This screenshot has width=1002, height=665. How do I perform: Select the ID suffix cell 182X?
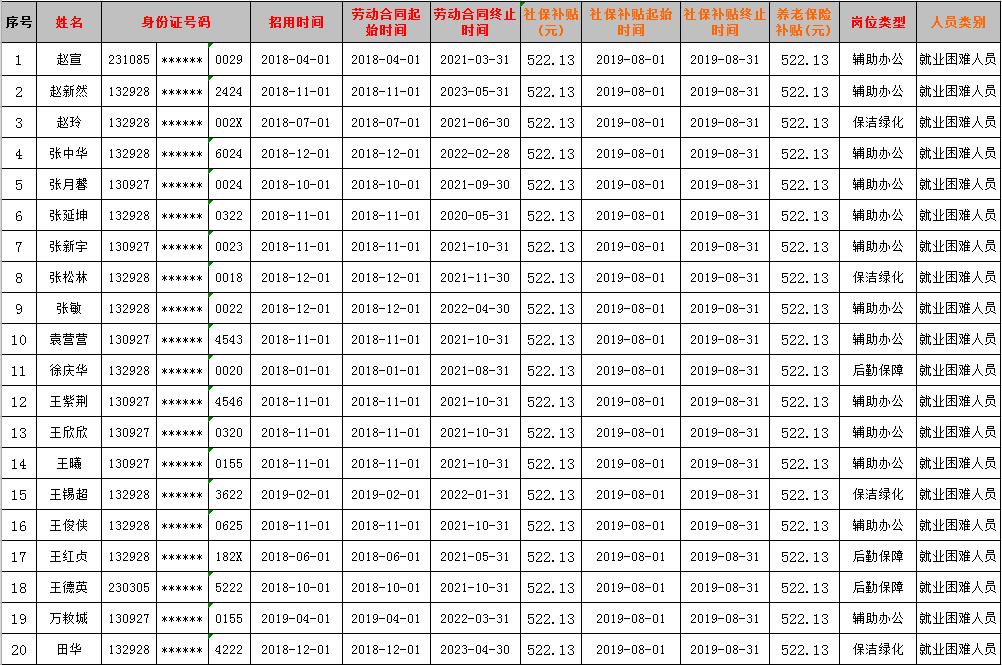click(229, 557)
